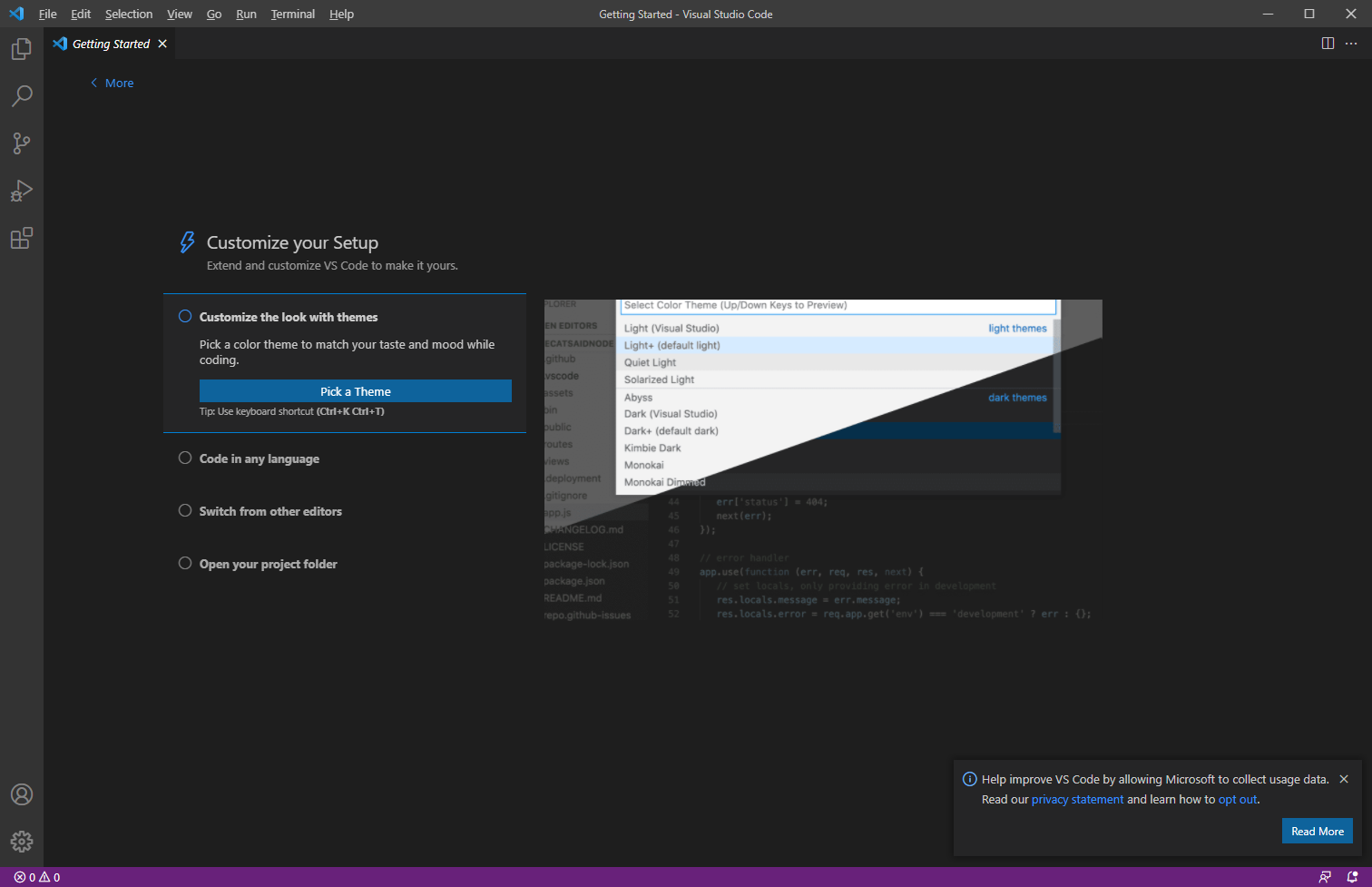This screenshot has height=887, width=1372.
Task: Mark 'Customize the look with themes' step circle
Action: click(x=185, y=317)
